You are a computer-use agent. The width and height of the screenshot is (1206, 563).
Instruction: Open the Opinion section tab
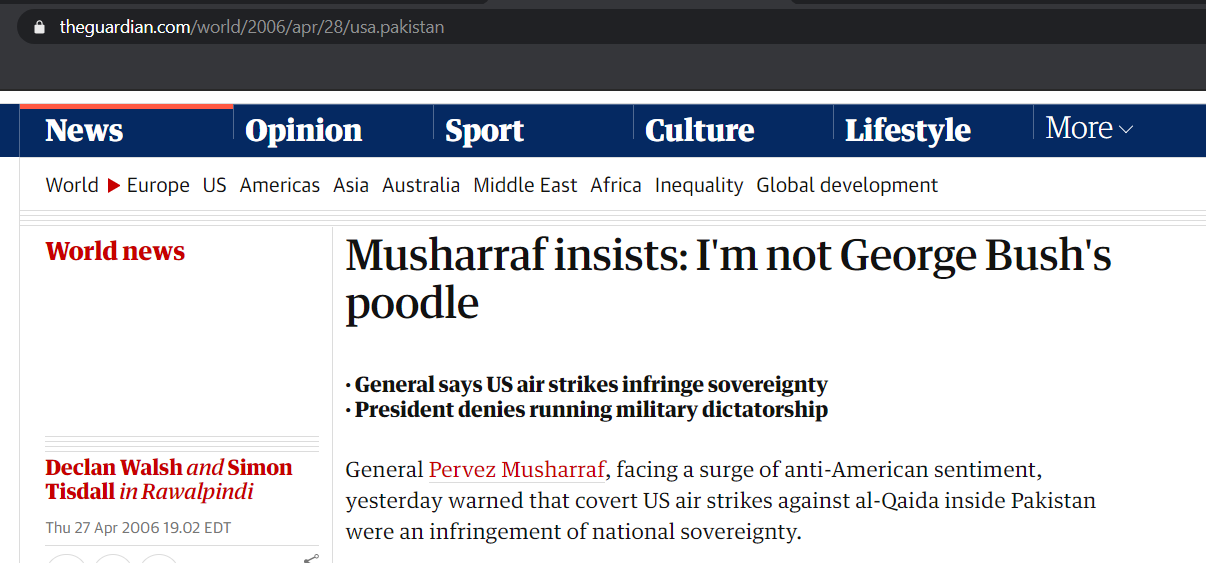coord(303,130)
